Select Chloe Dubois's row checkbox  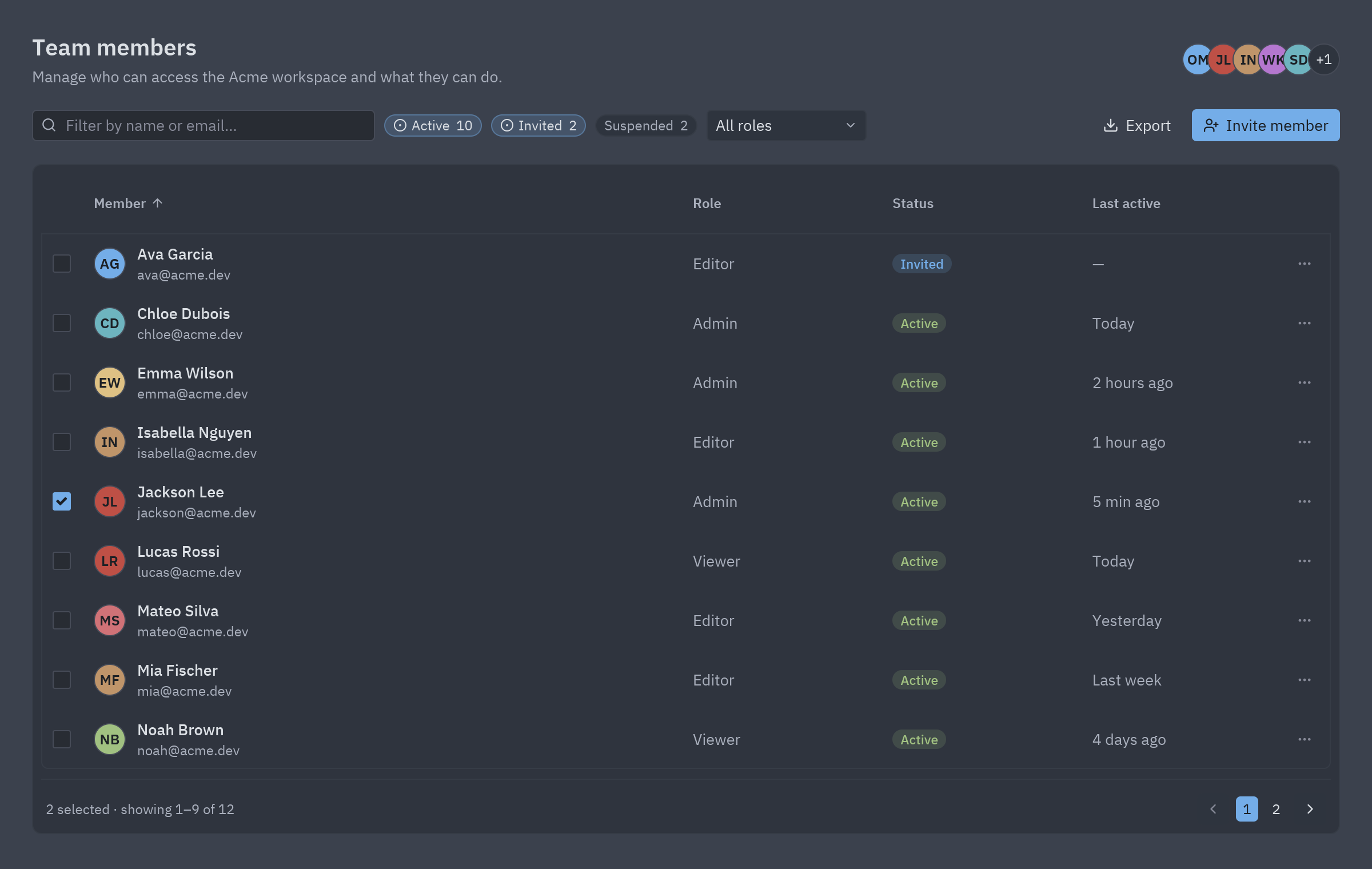click(x=62, y=323)
